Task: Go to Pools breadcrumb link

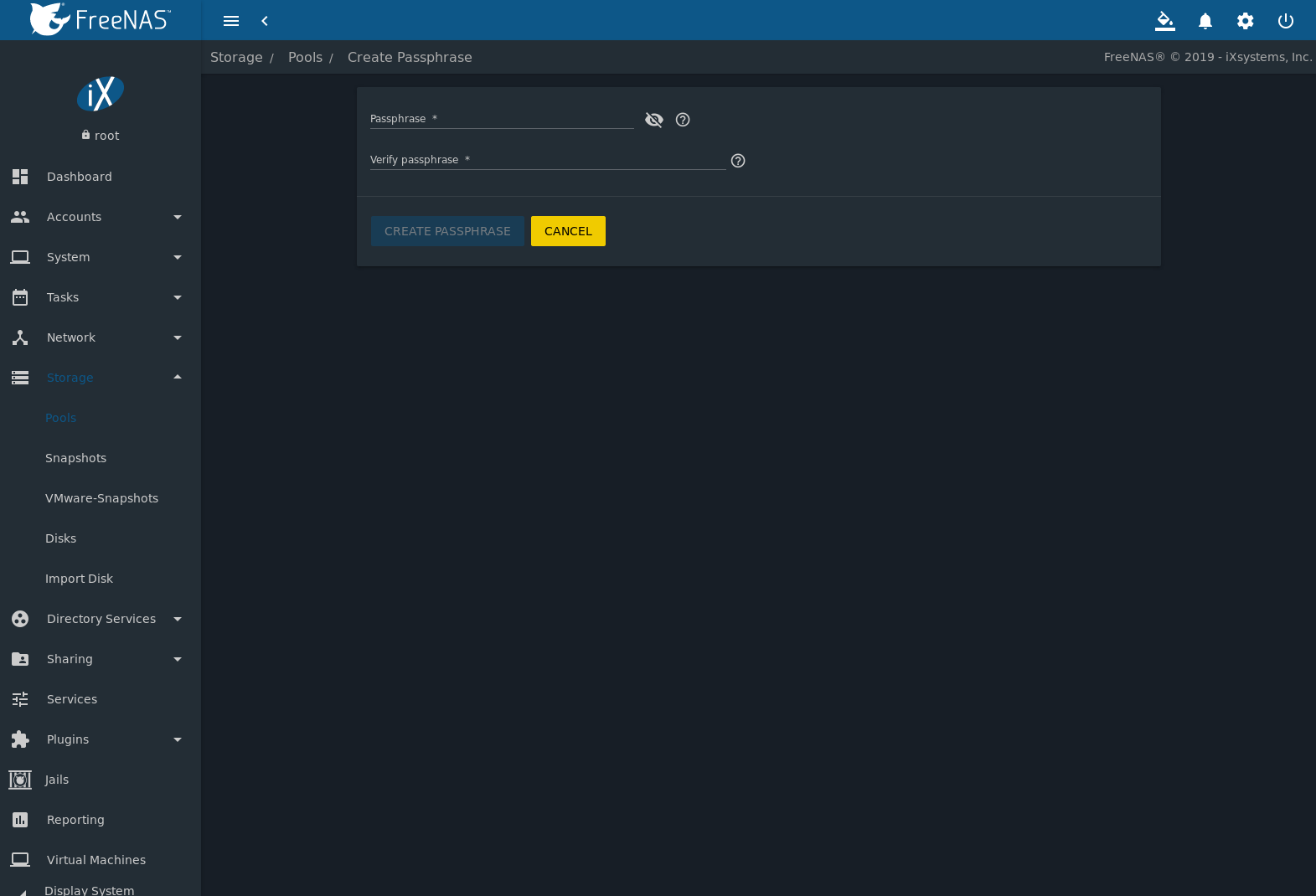Action: click(x=305, y=57)
